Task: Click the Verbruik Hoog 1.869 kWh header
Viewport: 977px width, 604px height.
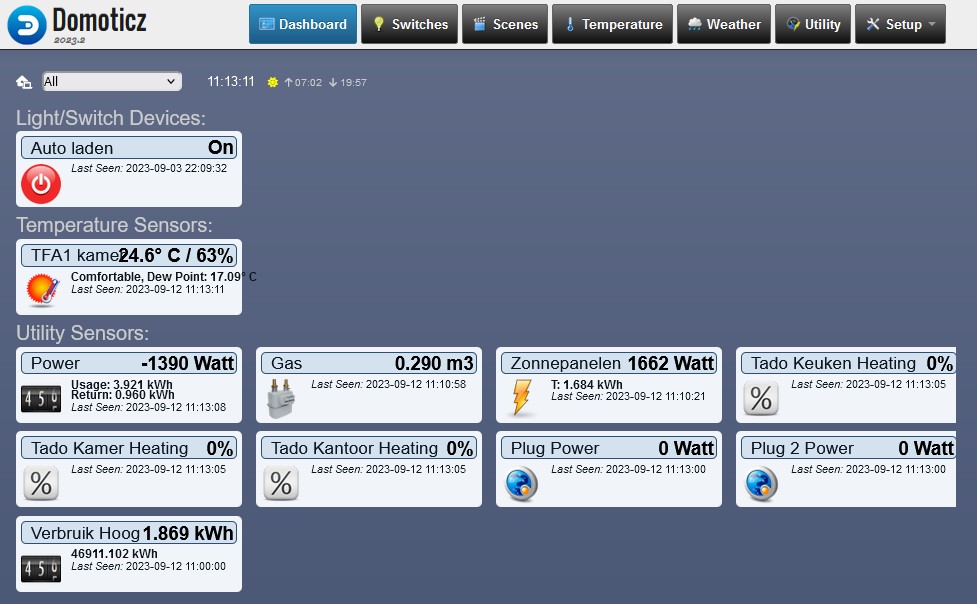Action: click(129, 533)
